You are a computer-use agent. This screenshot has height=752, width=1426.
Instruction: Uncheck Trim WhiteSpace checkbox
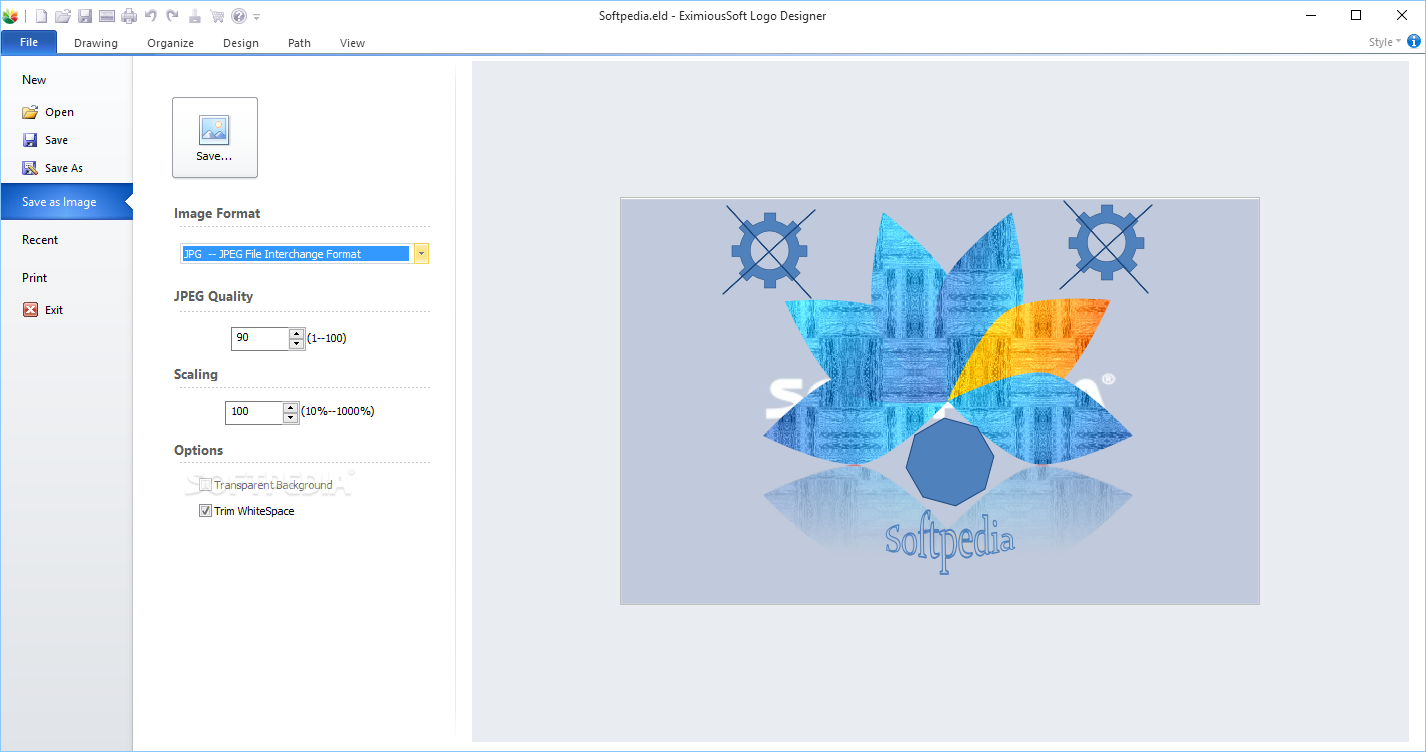click(205, 511)
